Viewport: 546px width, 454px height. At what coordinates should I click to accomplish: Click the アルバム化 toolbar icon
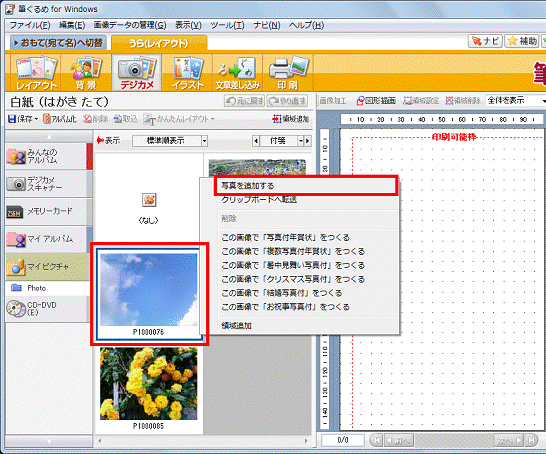(60, 119)
